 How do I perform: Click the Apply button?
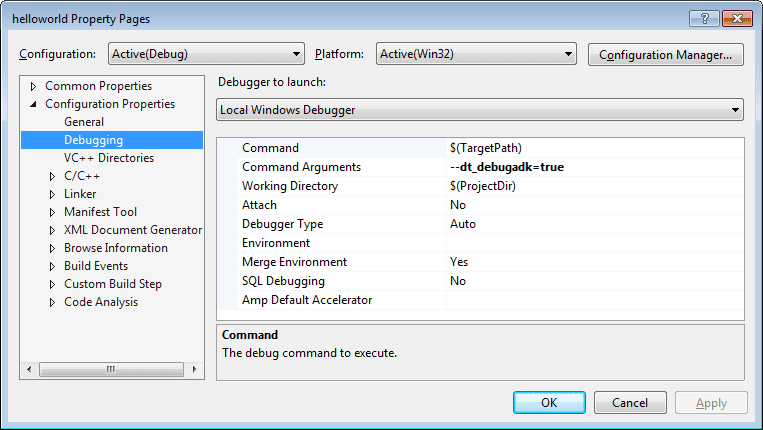click(x=711, y=403)
